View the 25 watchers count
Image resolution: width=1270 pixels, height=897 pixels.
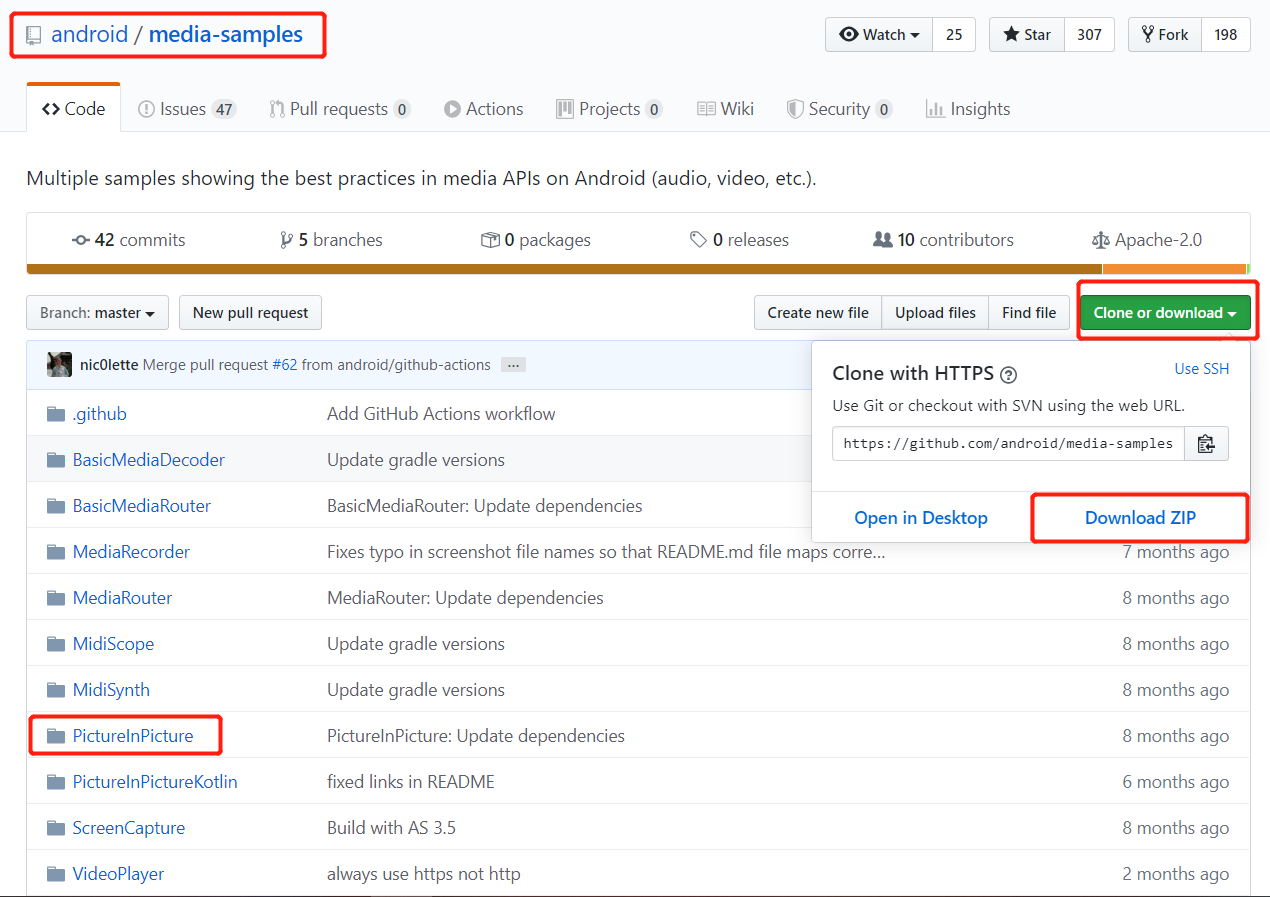(x=954, y=34)
